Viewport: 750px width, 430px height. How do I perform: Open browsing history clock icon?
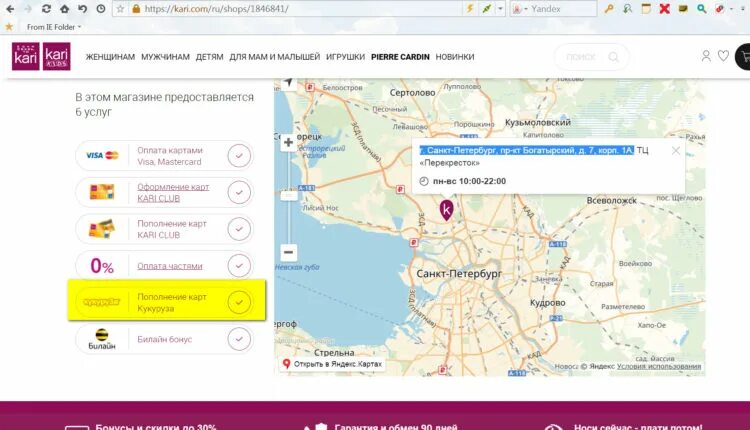point(100,9)
